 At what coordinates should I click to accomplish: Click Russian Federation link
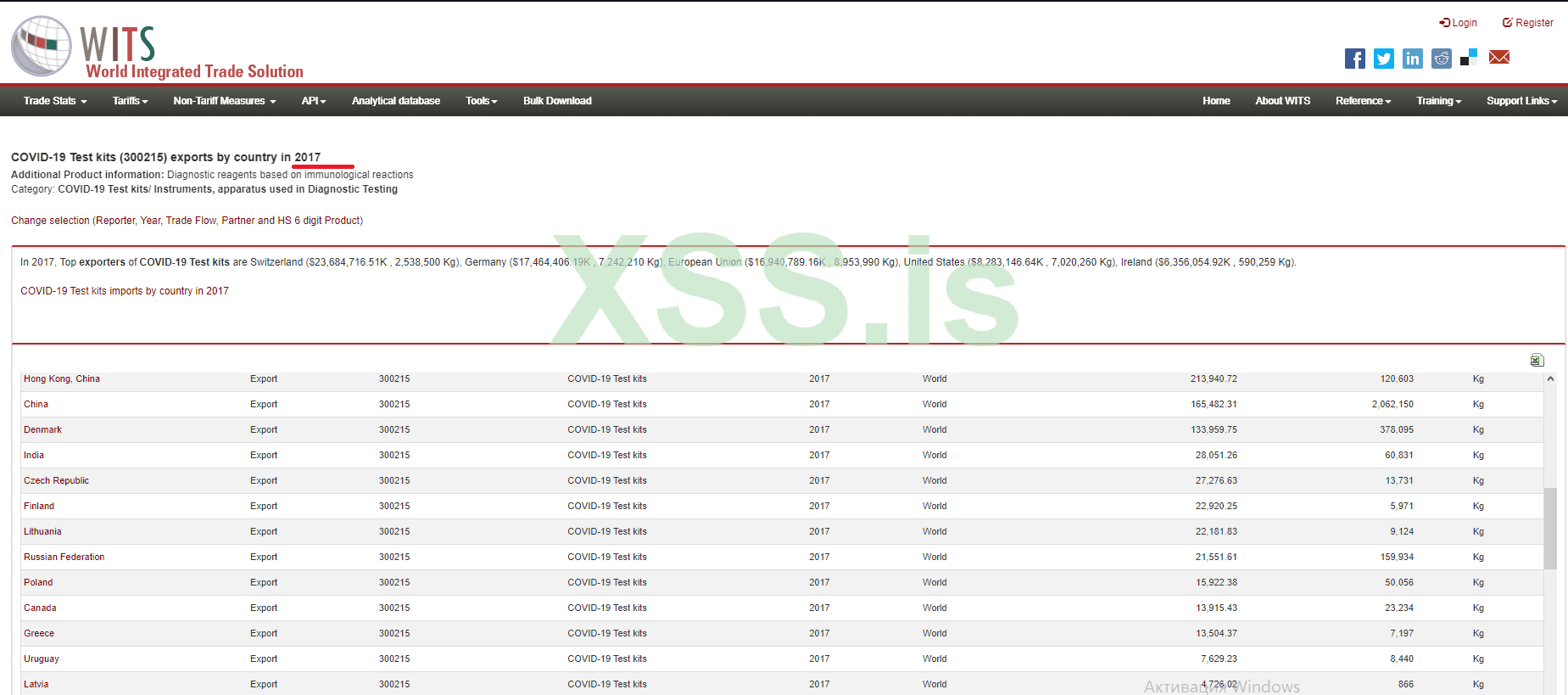pyautogui.click(x=64, y=558)
